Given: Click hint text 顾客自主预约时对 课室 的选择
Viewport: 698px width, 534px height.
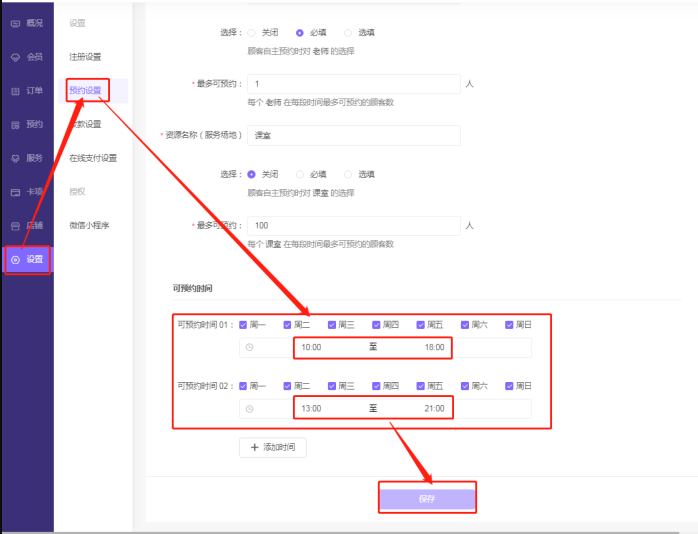Looking at the screenshot, I should [x=301, y=193].
